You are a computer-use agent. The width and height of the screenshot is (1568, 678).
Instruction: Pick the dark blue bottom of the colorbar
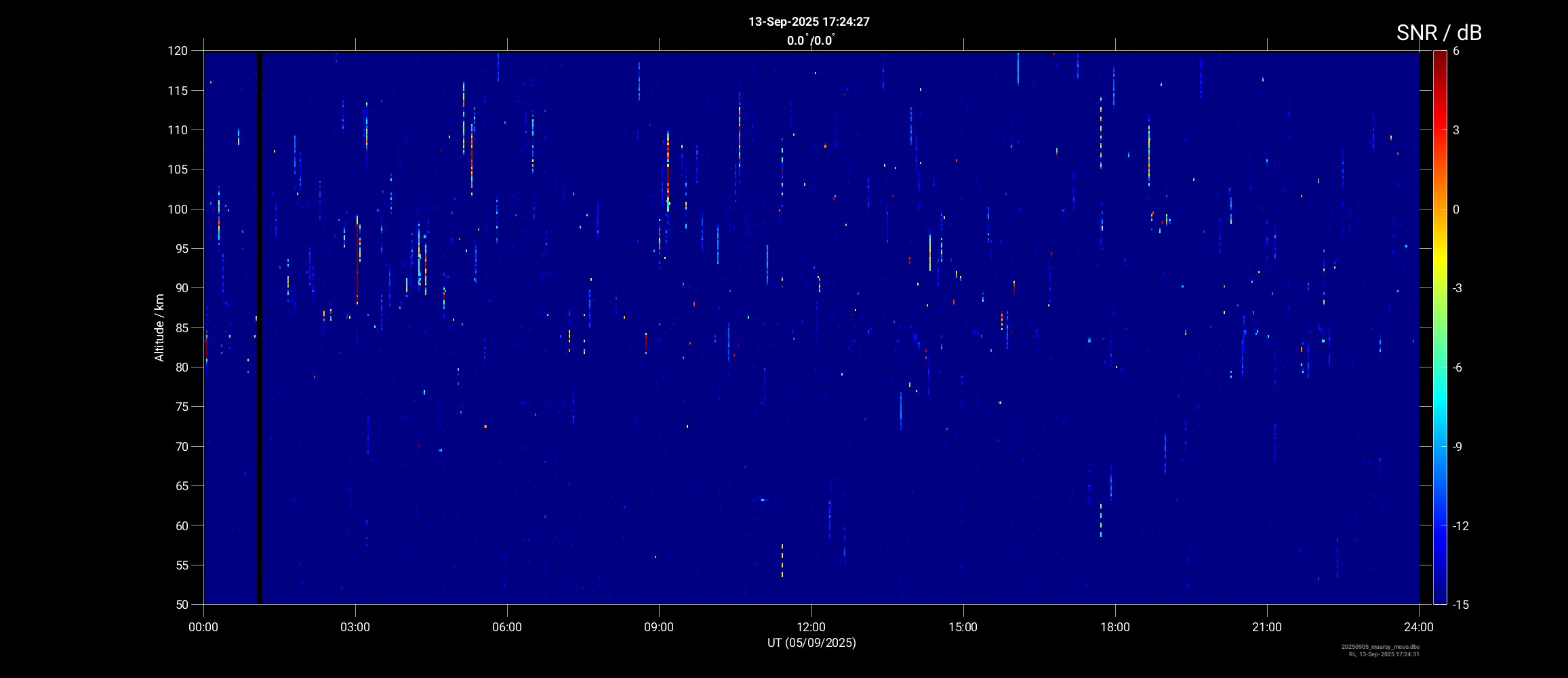pyautogui.click(x=1439, y=597)
